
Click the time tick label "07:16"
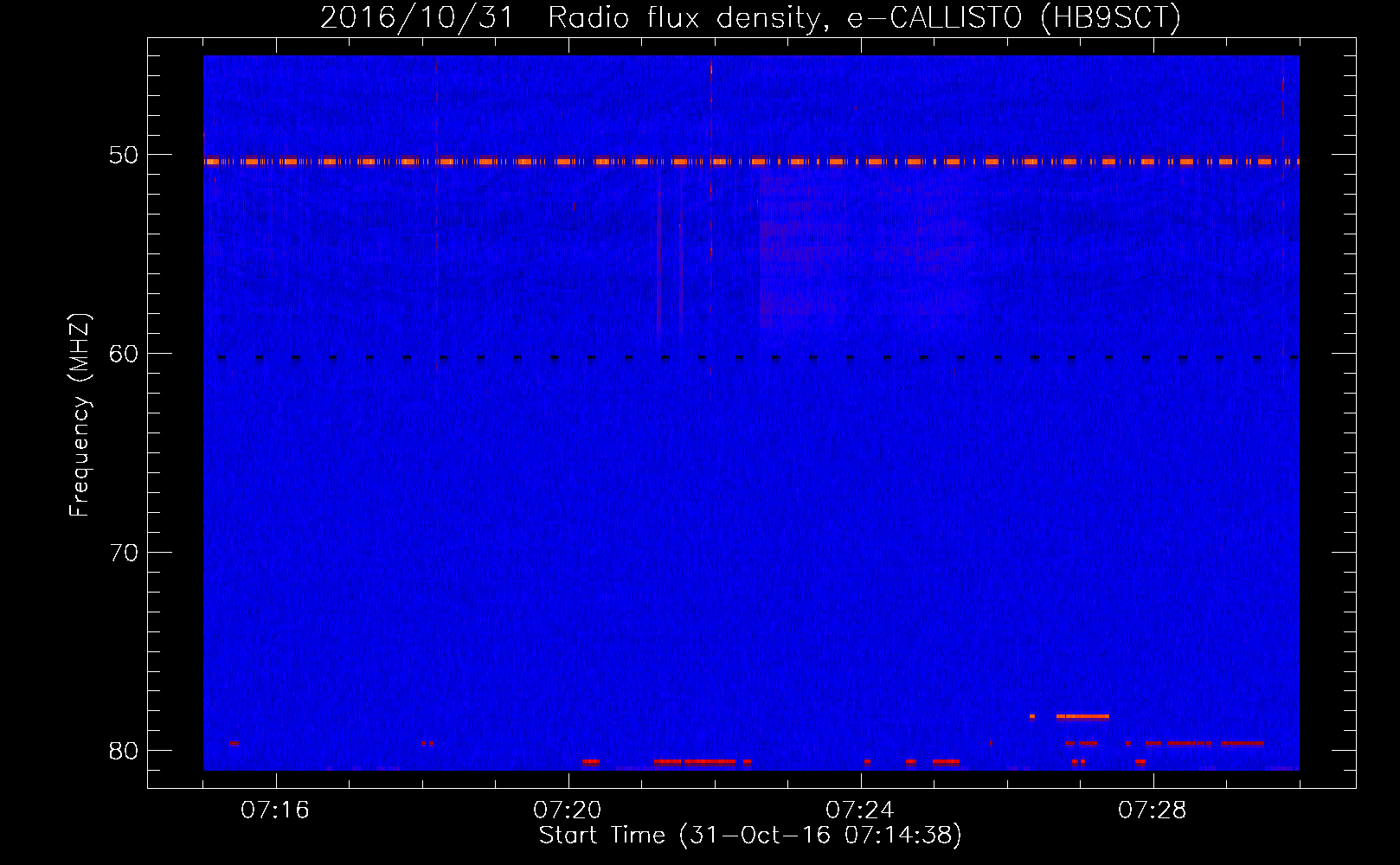(275, 811)
